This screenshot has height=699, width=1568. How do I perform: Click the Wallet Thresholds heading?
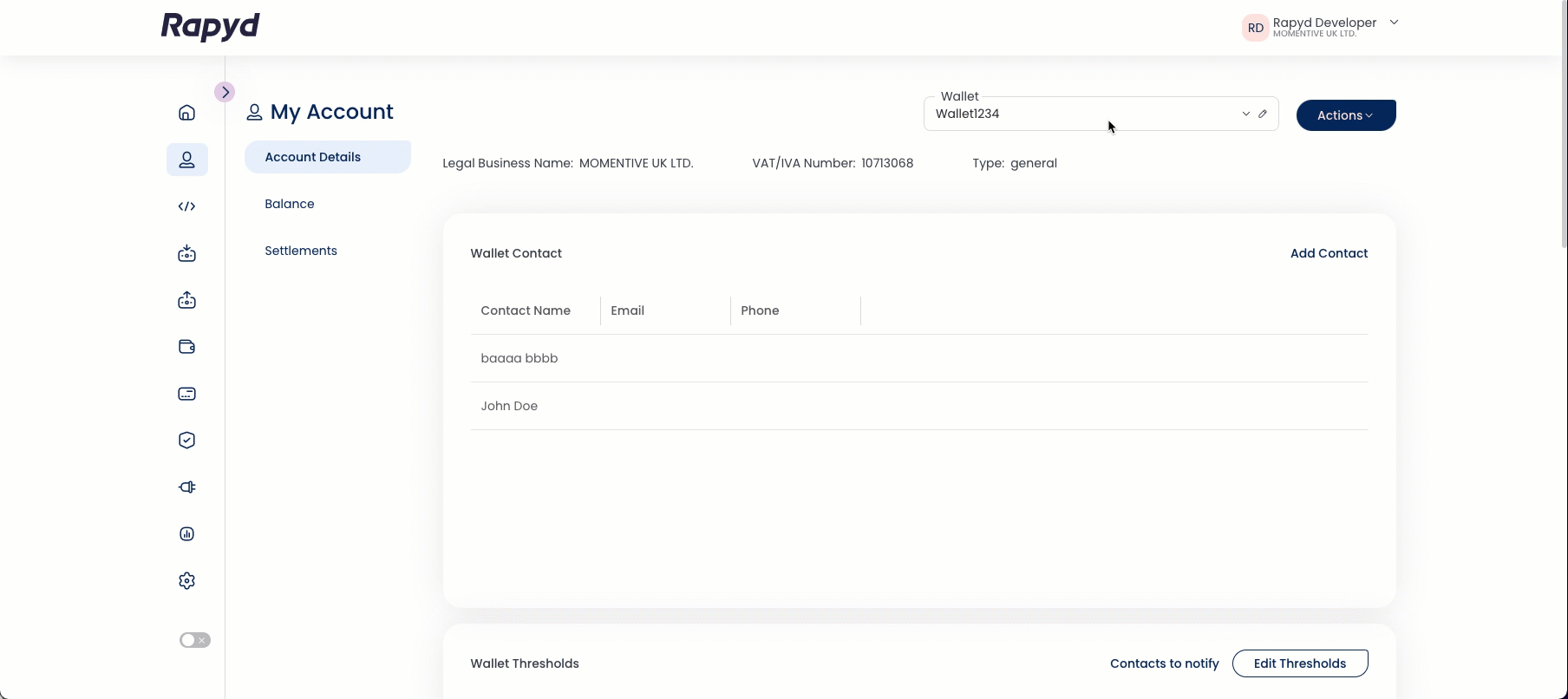[x=525, y=663]
